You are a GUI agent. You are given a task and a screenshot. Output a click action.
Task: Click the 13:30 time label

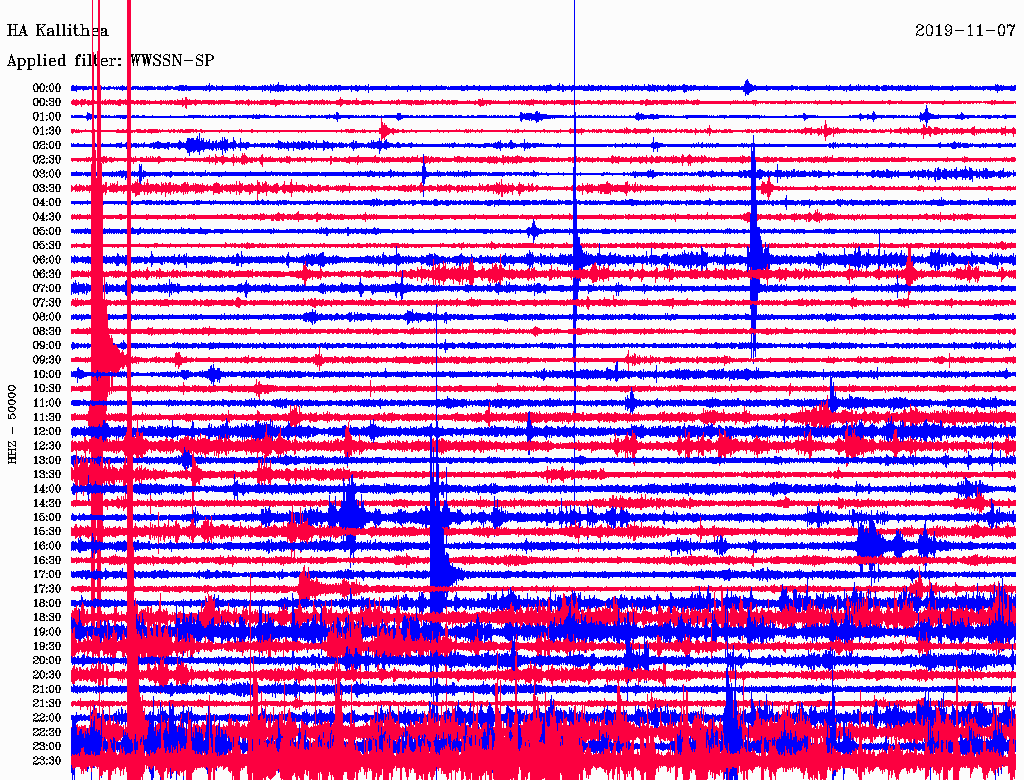coord(47,474)
